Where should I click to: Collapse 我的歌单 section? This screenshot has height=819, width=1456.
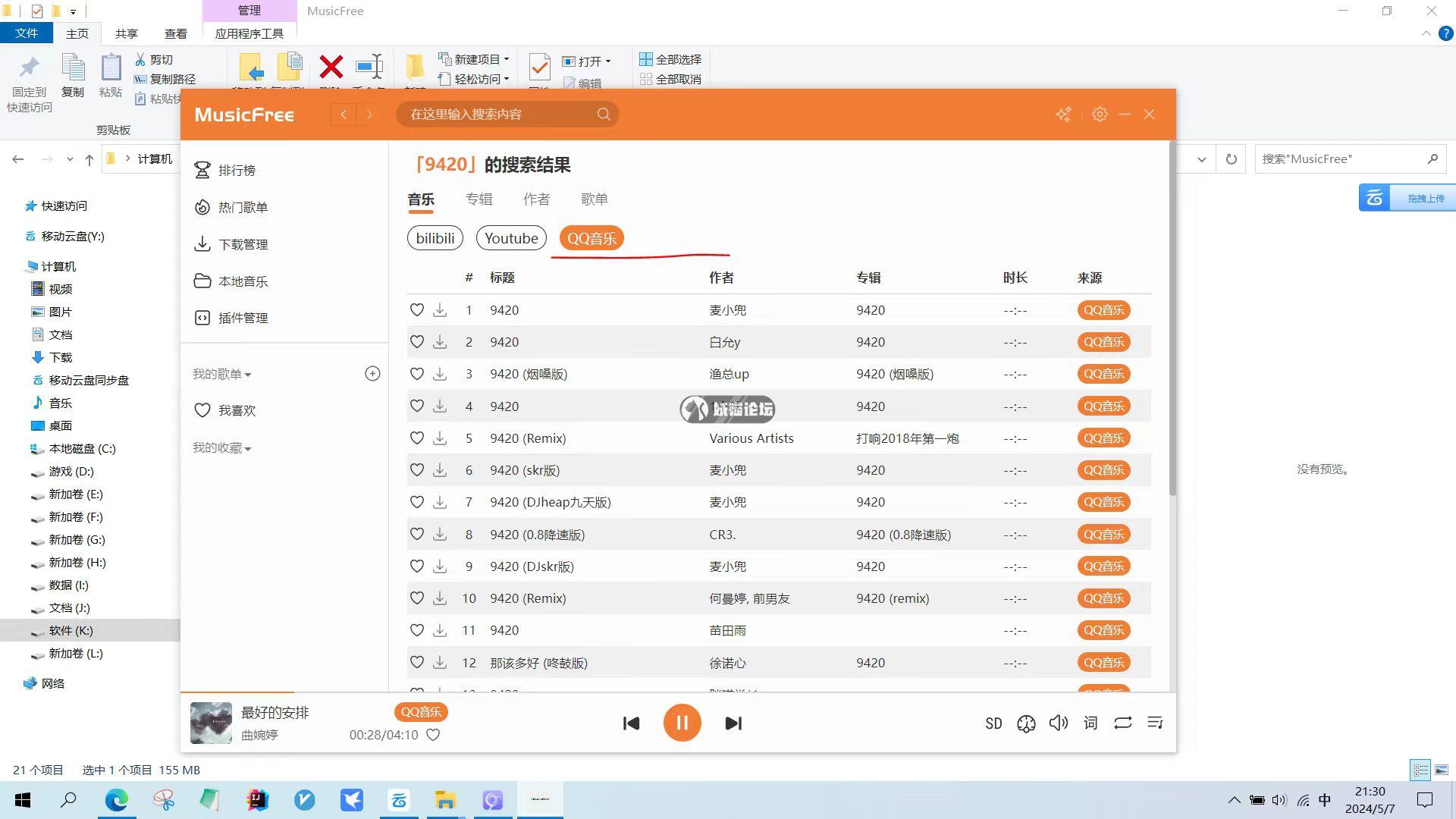coord(221,374)
